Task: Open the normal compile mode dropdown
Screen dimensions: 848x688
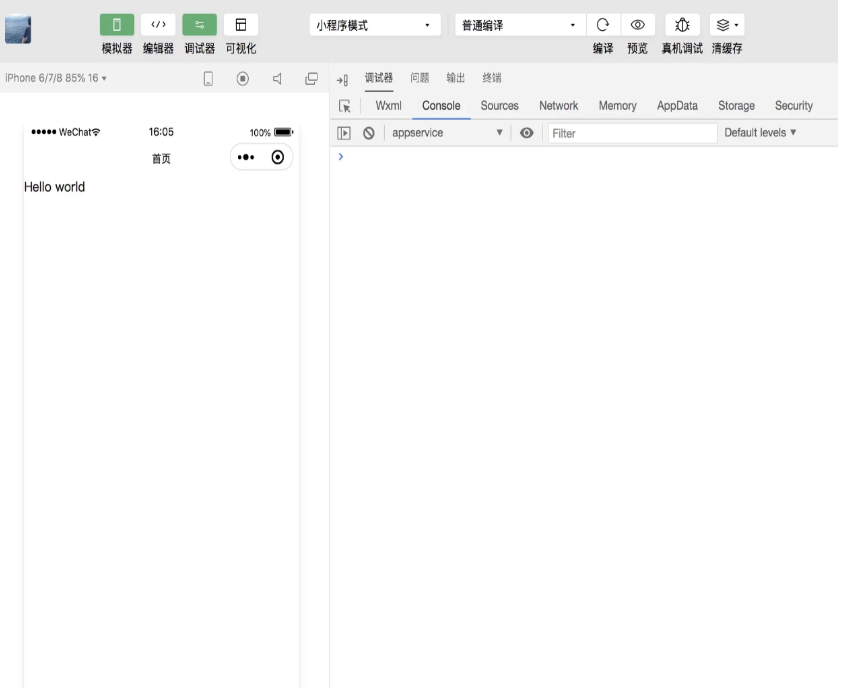Action: (520, 25)
